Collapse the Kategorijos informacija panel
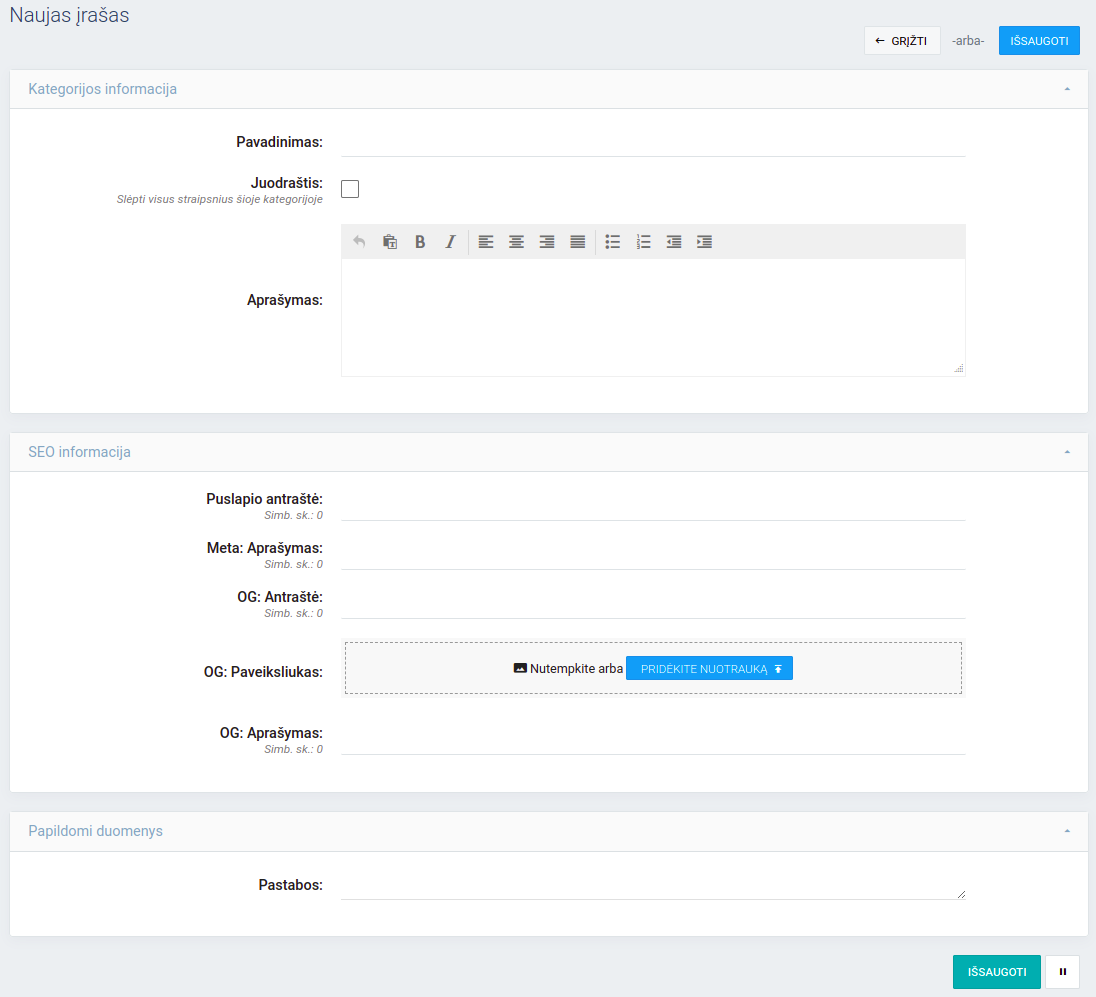Viewport: 1096px width, 997px height. coord(1067,89)
